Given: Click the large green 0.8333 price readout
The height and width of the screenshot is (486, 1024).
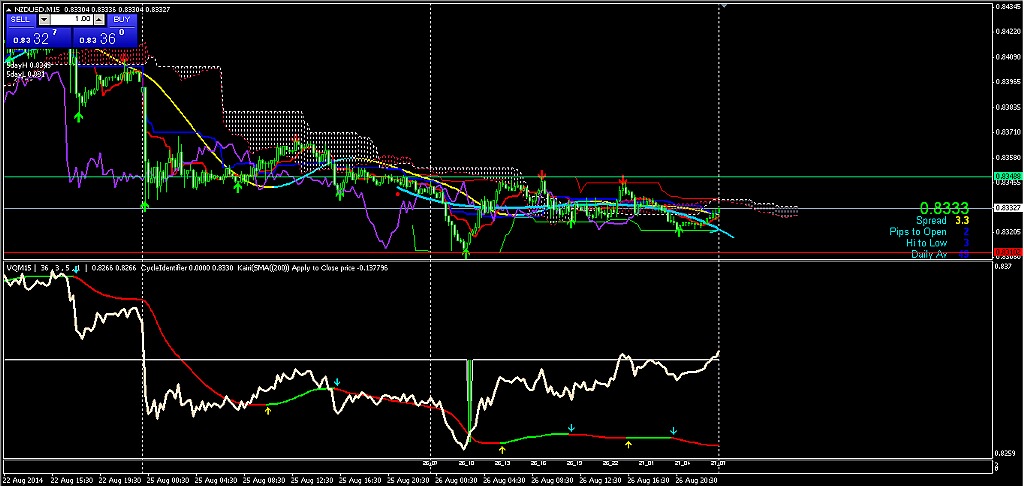Looking at the screenshot, I should pyautogui.click(x=945, y=207).
